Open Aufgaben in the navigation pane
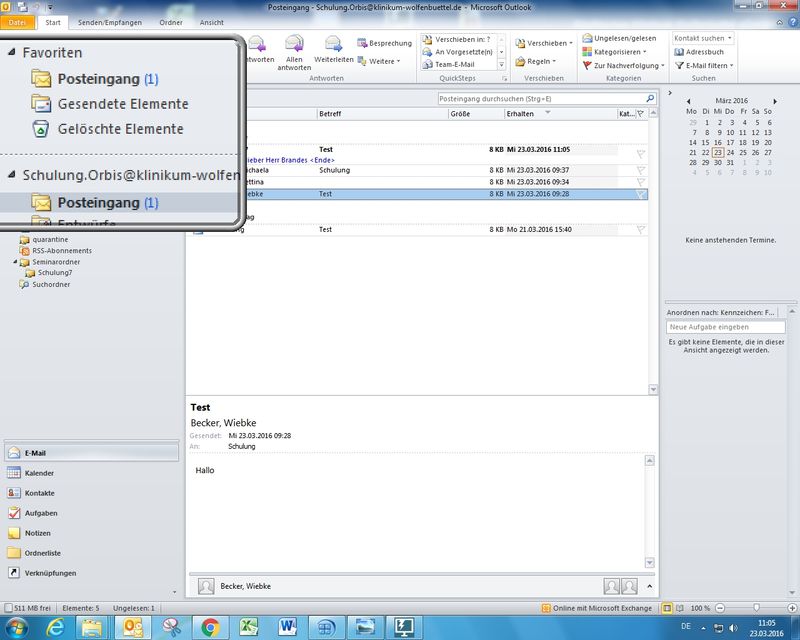800x640 pixels. (x=41, y=513)
